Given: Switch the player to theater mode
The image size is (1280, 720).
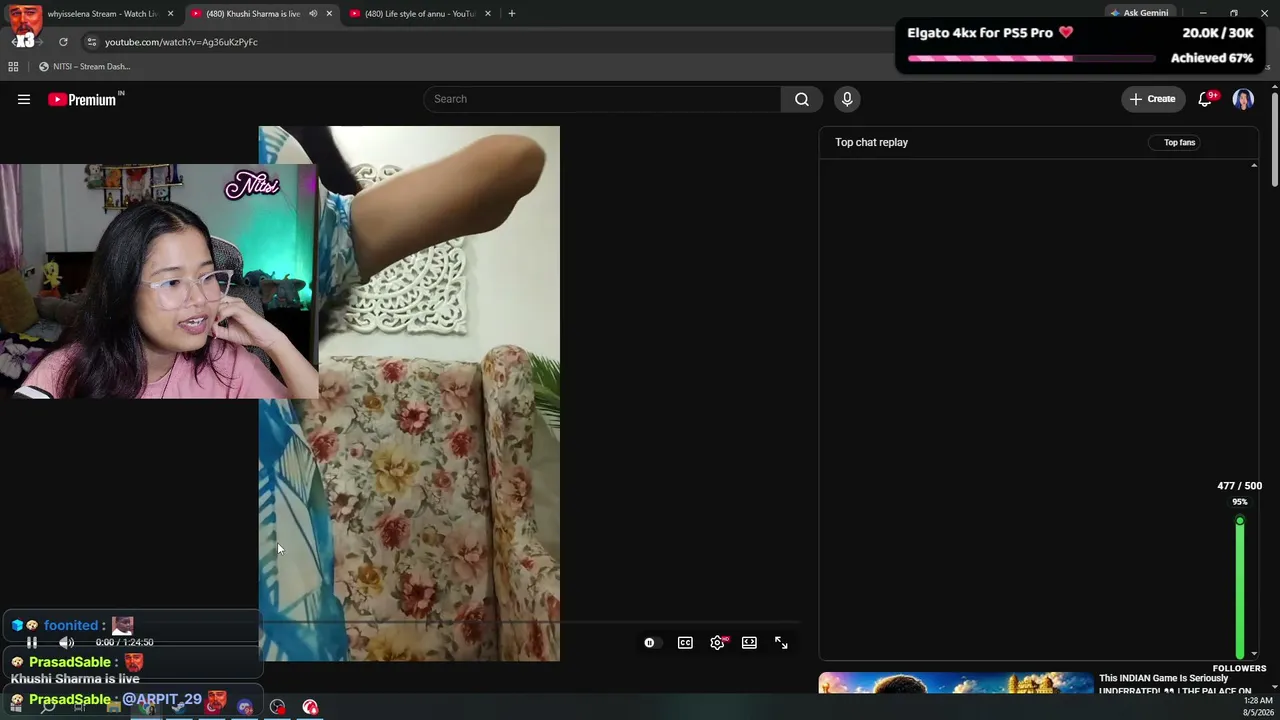Looking at the screenshot, I should [749, 643].
